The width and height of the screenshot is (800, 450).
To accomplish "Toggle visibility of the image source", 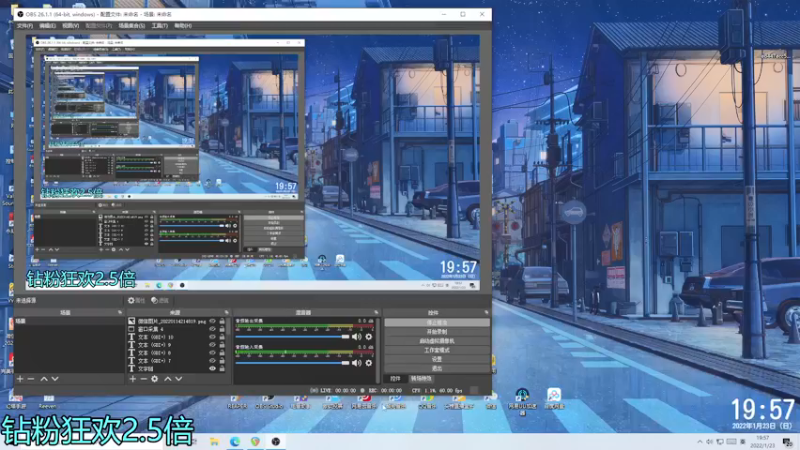I will 212,321.
